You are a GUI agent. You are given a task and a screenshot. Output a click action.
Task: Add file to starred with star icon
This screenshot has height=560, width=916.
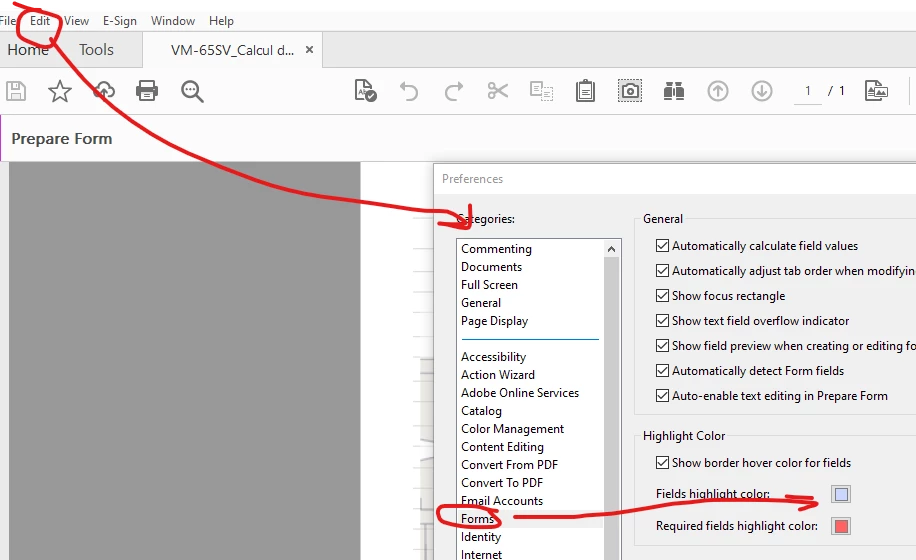point(60,91)
